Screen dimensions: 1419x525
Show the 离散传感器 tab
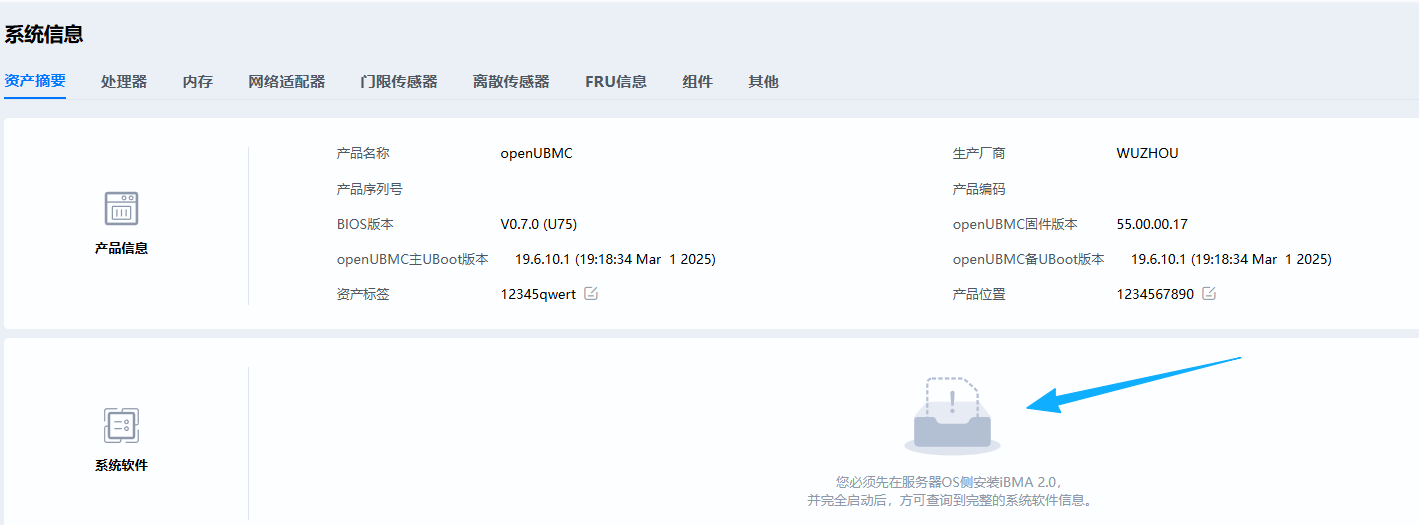(511, 82)
